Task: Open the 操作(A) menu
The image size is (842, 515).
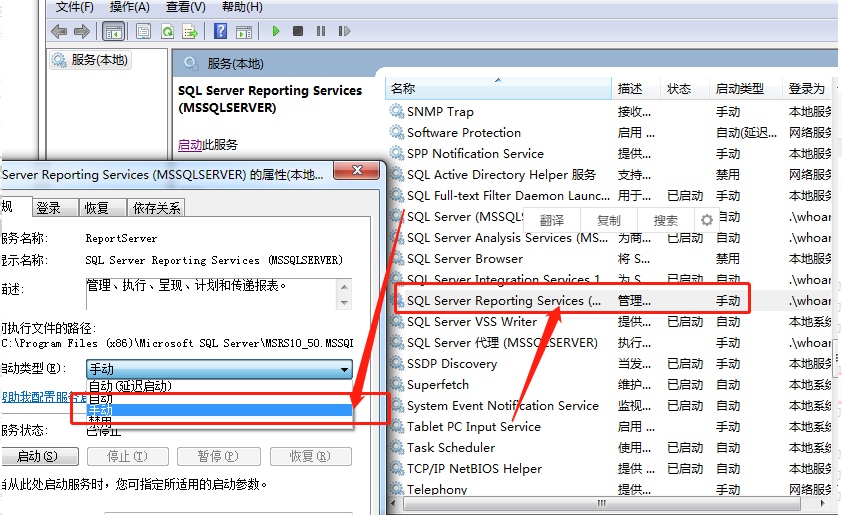Action: pos(129,7)
